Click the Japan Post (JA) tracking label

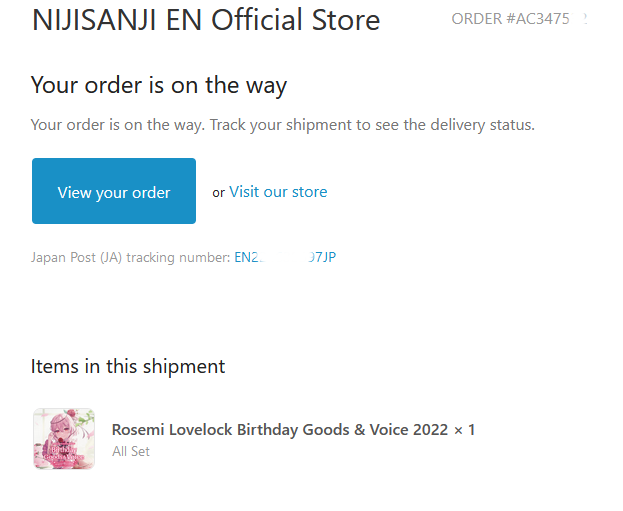coord(130,257)
